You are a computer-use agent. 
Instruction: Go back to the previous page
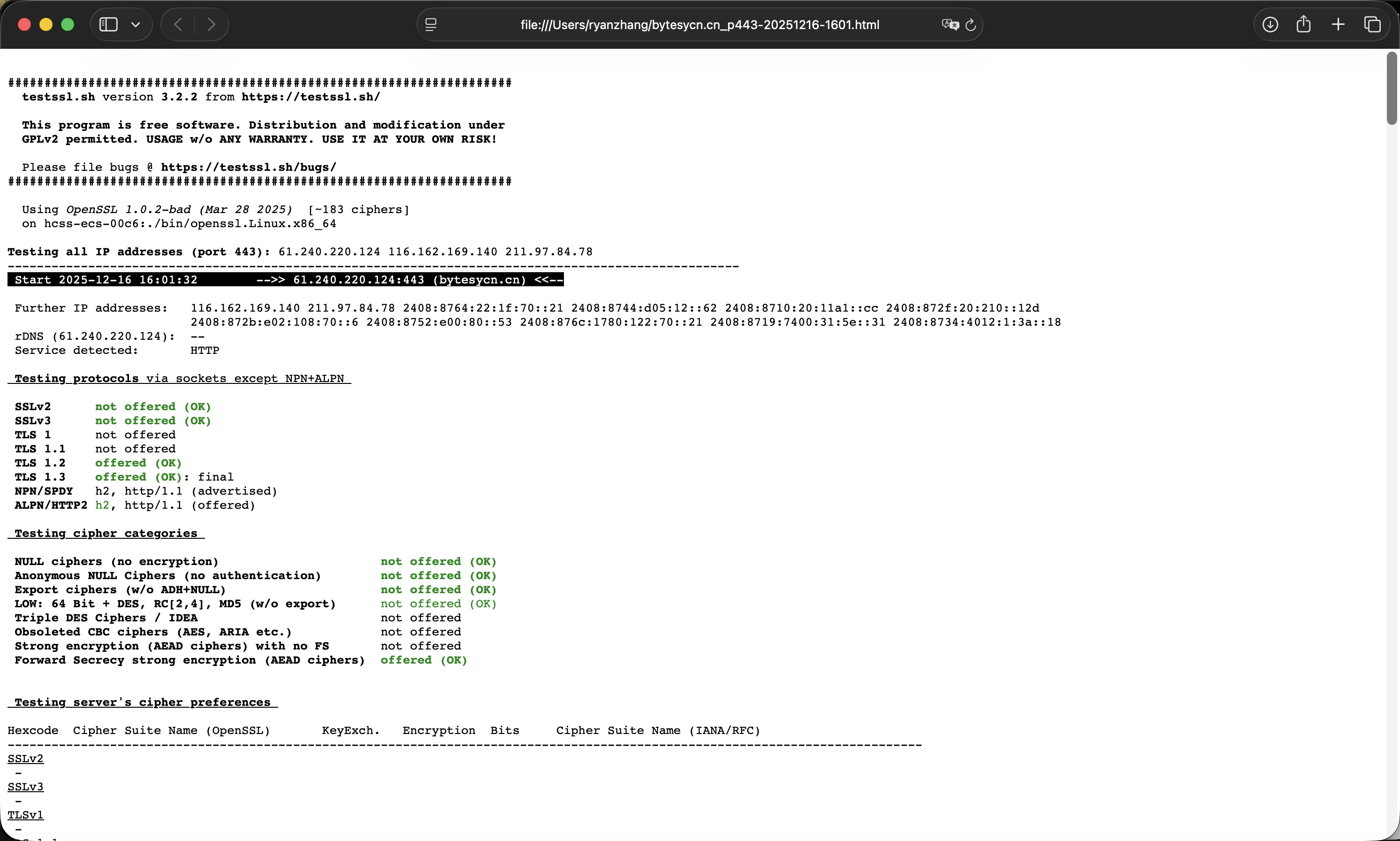pyautogui.click(x=178, y=24)
